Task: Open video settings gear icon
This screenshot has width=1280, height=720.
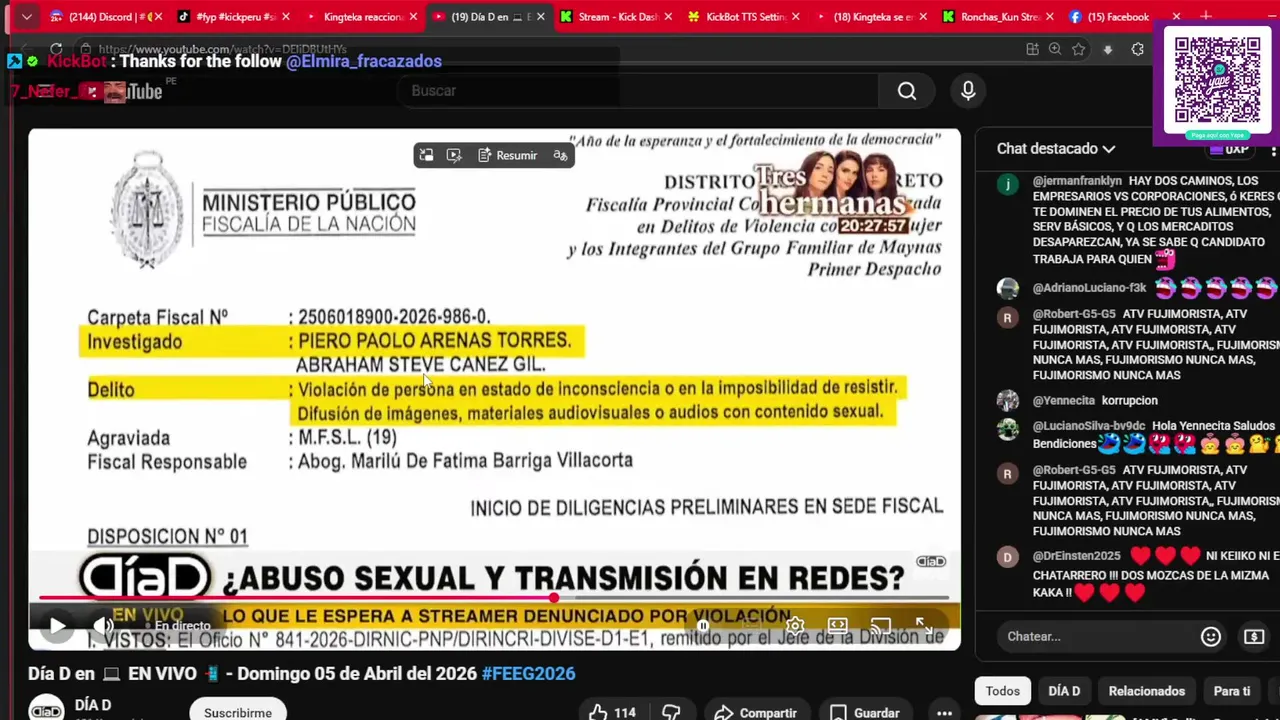Action: tap(795, 626)
